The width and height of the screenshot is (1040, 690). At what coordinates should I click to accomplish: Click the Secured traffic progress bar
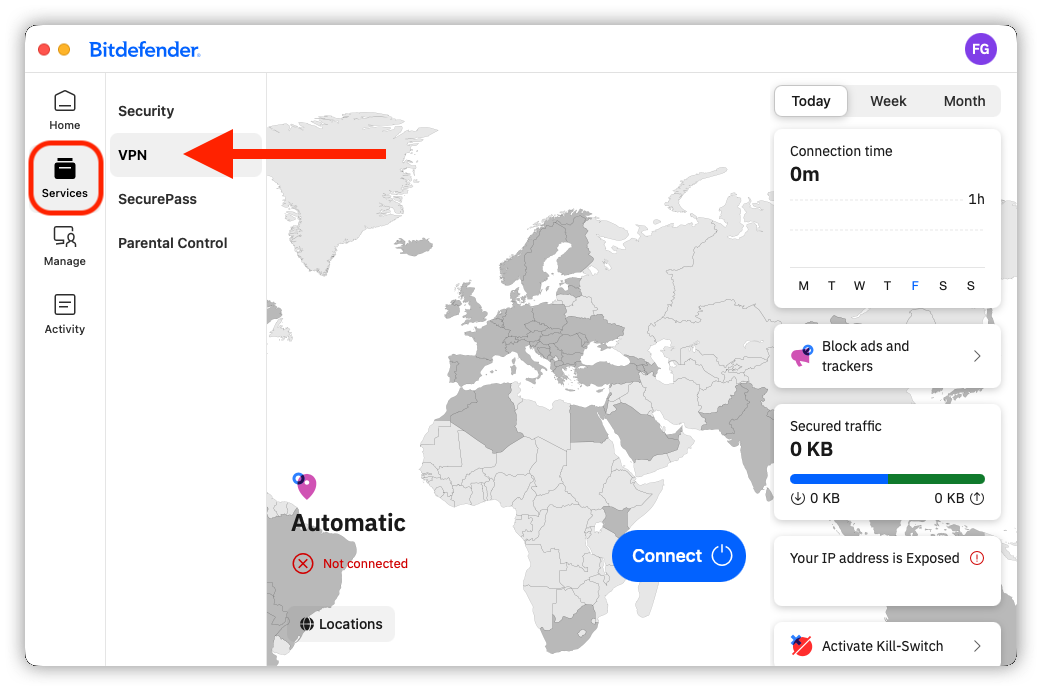pyautogui.click(x=887, y=479)
